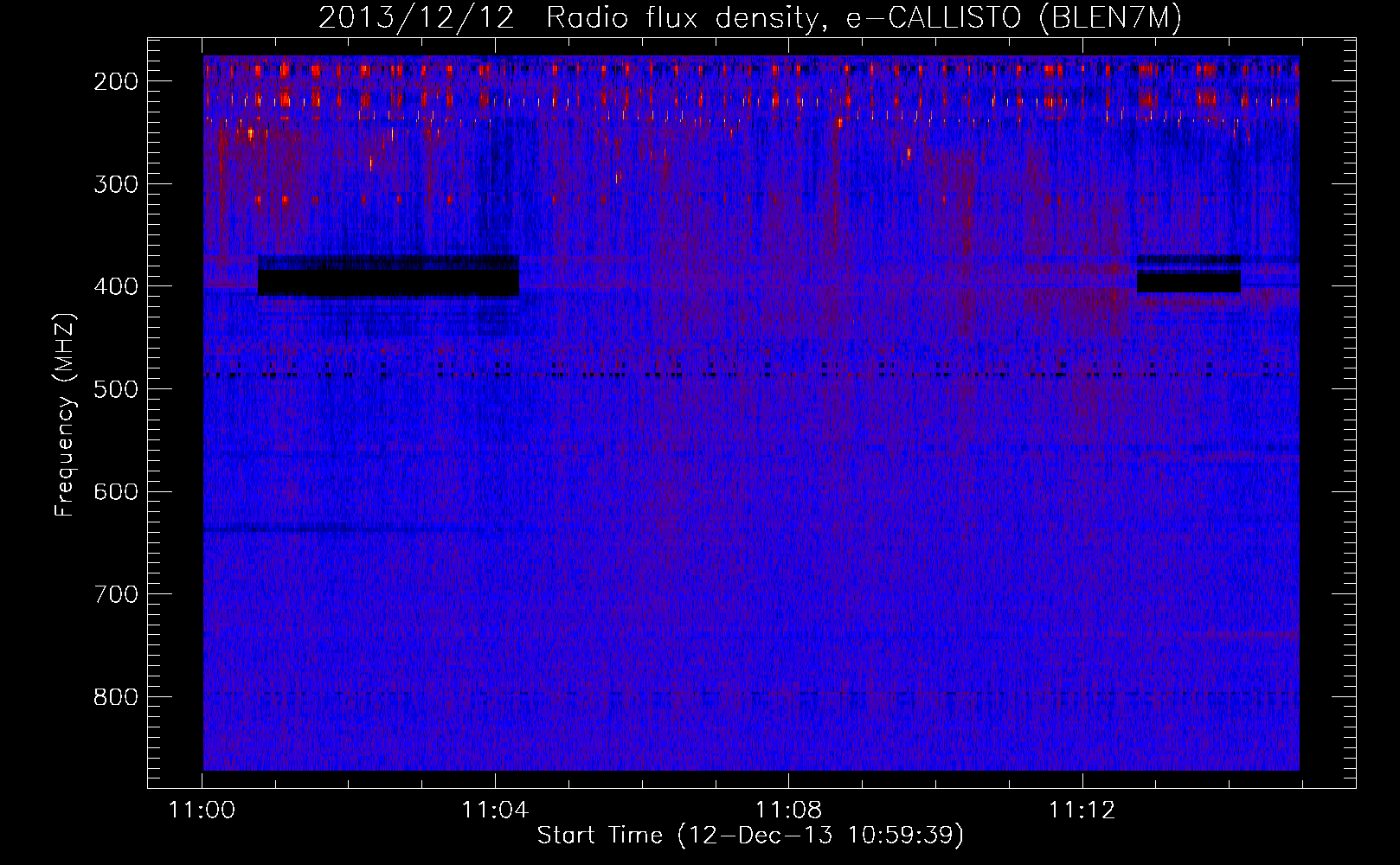Select the 200 MHz frequency label
Image resolution: width=1400 pixels, height=865 pixels.
pyautogui.click(x=116, y=81)
